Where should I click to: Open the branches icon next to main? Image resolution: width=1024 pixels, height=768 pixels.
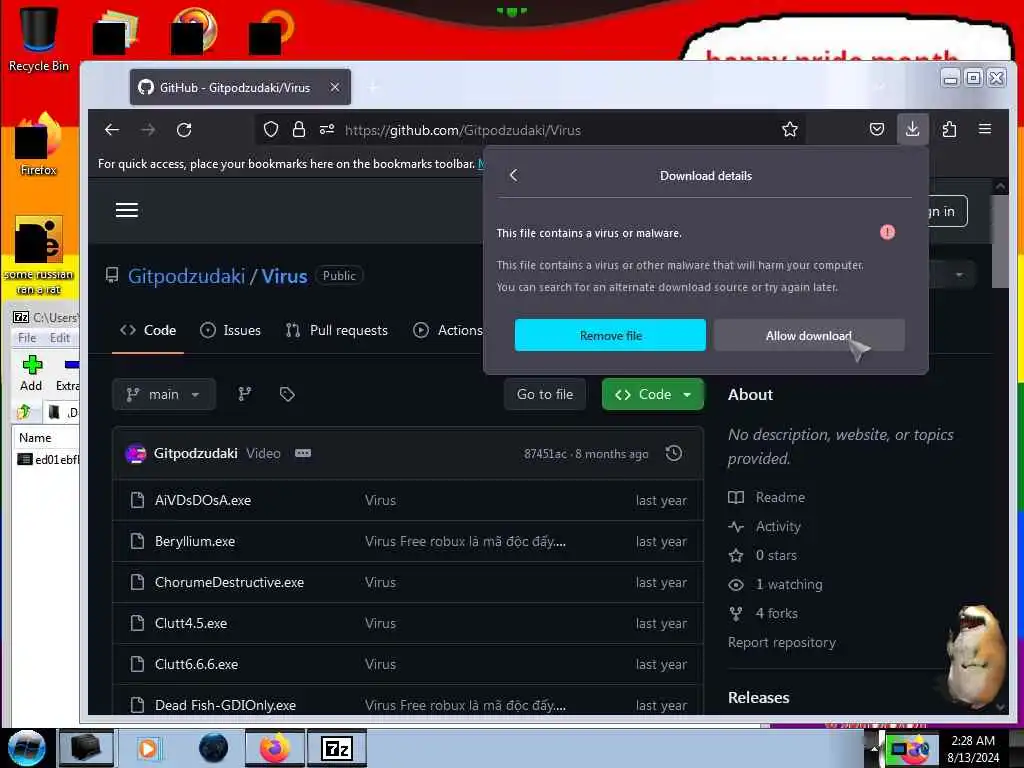tap(245, 394)
